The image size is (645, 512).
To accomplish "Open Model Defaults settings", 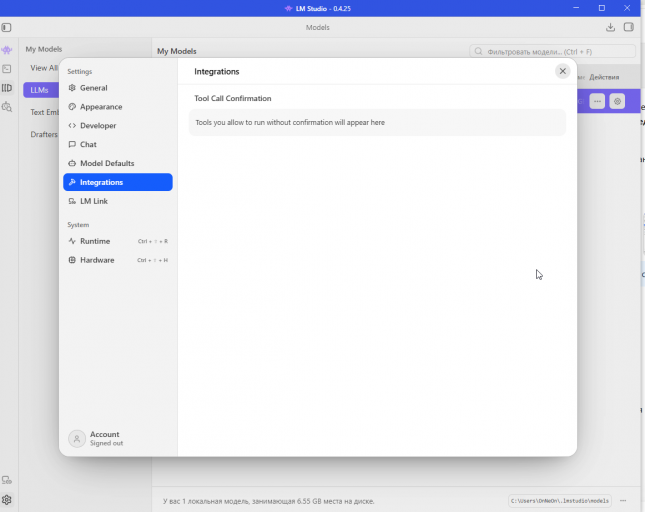I will (118, 163).
